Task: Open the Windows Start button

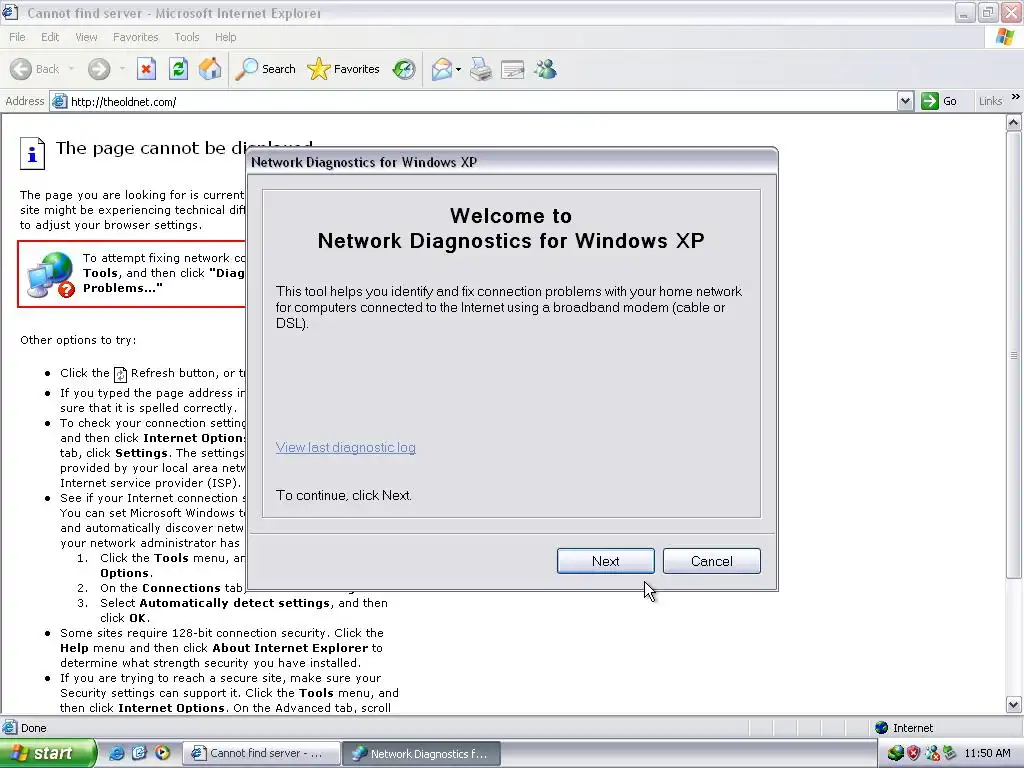Action: click(x=47, y=754)
